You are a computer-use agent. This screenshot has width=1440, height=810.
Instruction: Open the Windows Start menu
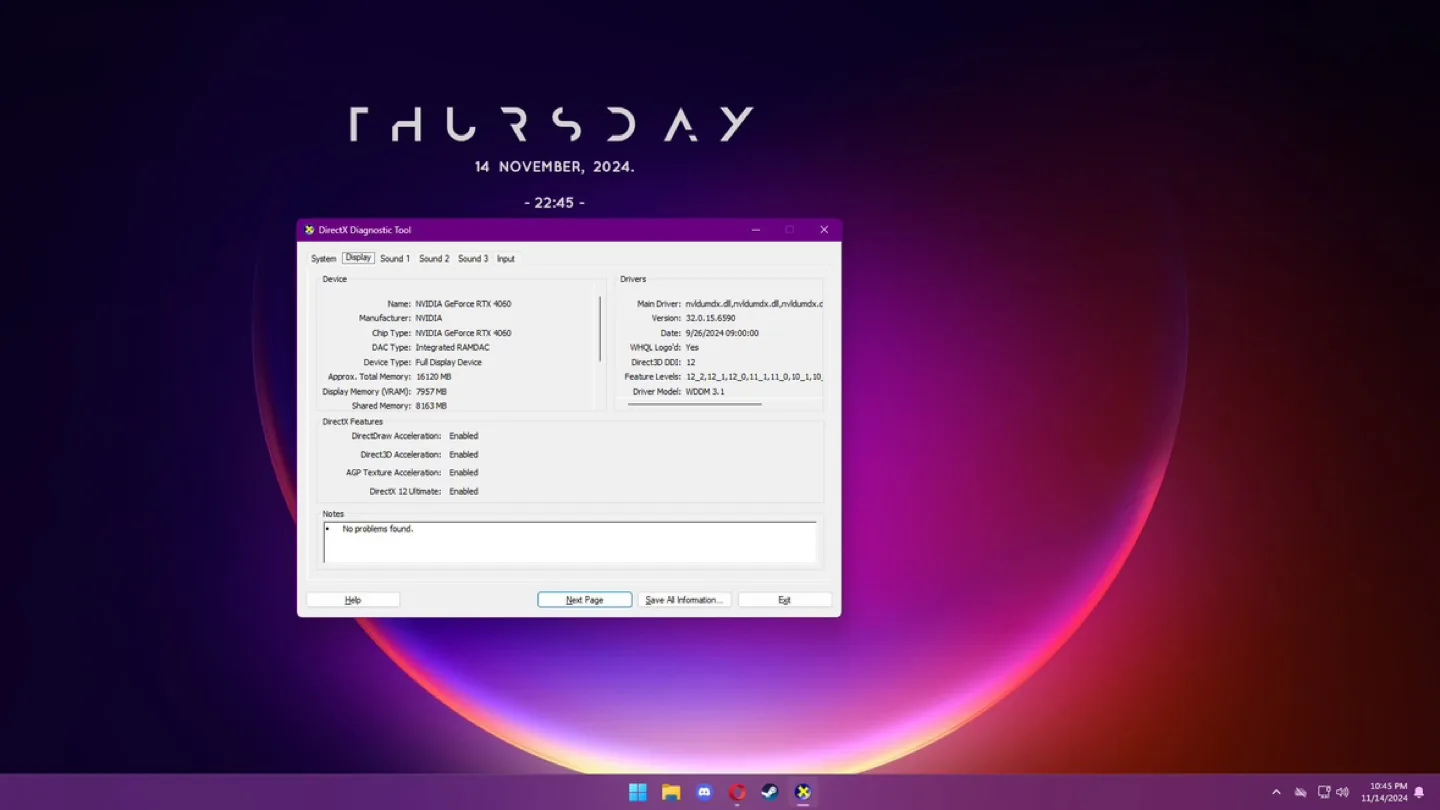coord(637,792)
